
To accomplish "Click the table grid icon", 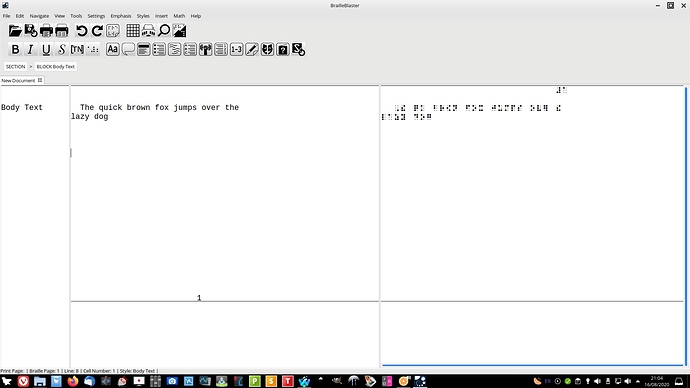I will coord(132,31).
